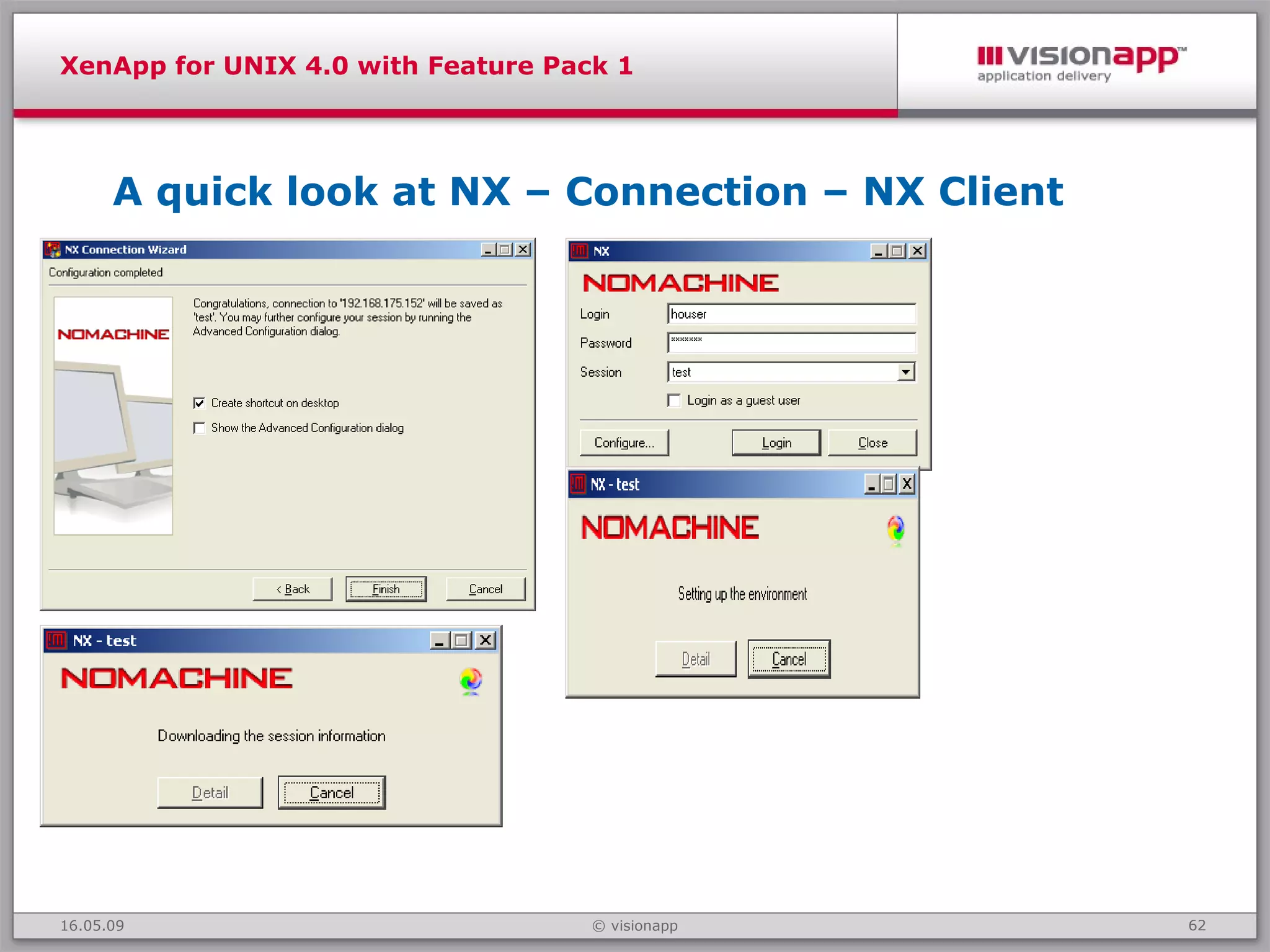Click the spinning color wheel in the 'Setting up the environment' window
Image resolution: width=1270 pixels, height=952 pixels.
pos(895,529)
